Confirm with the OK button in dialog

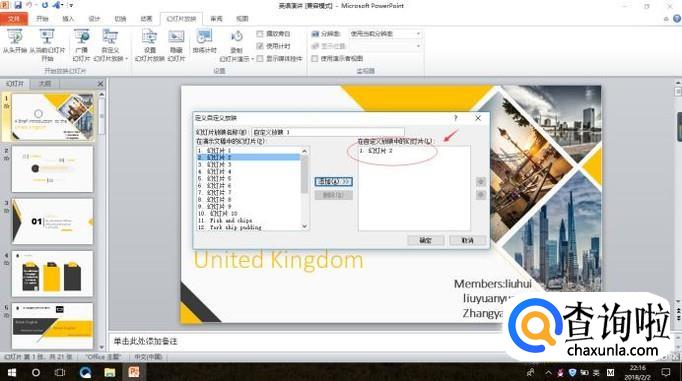[x=425, y=240]
